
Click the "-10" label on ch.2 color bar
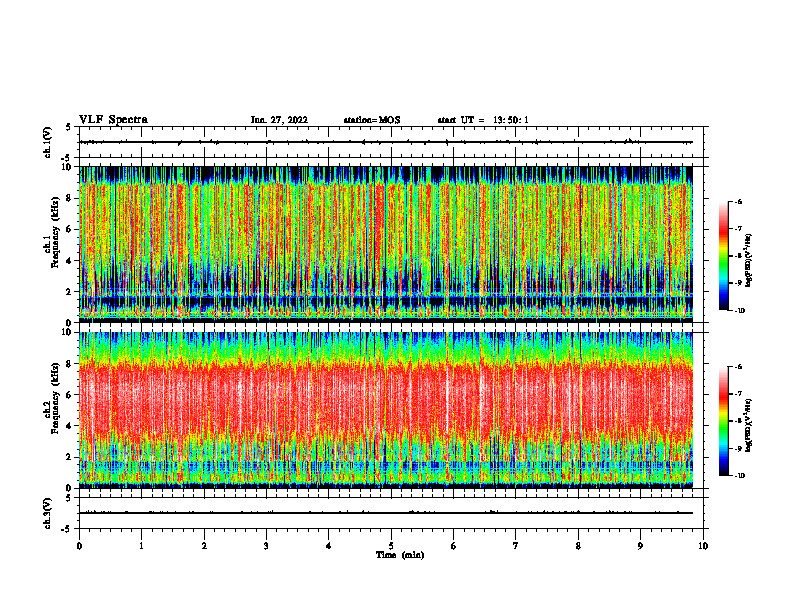click(739, 476)
